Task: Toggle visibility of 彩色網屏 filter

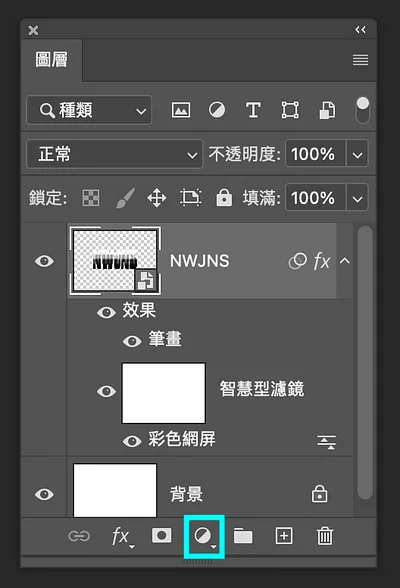Action: click(x=132, y=441)
